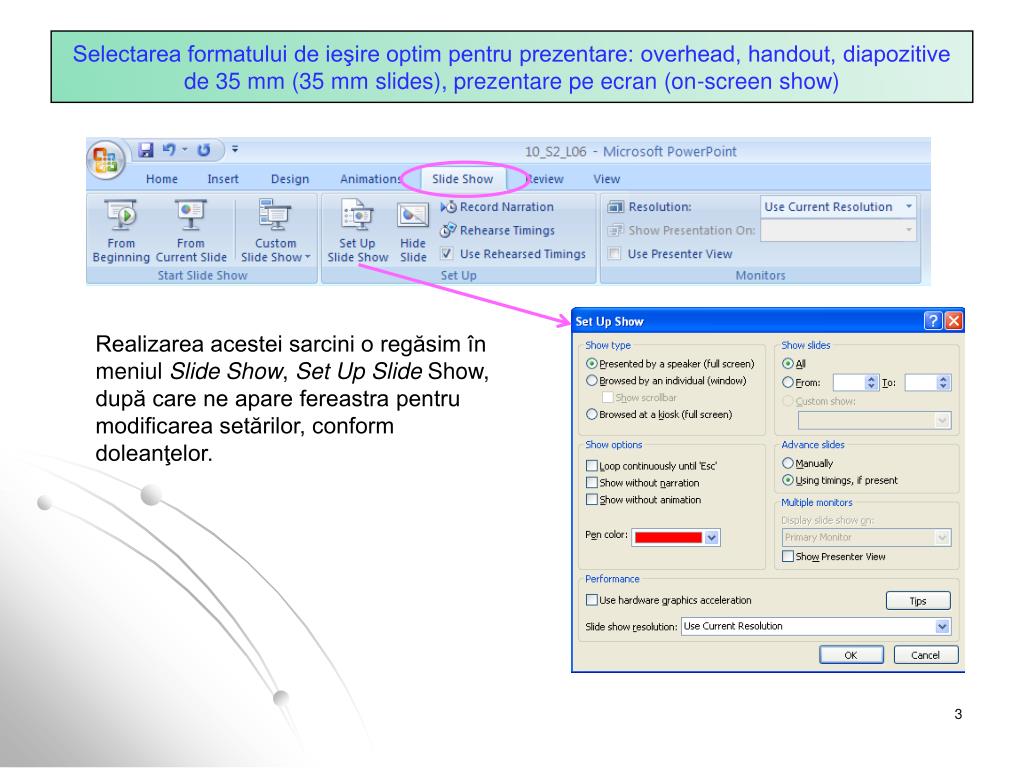Click the help question mark in Set Up Show

[x=933, y=321]
